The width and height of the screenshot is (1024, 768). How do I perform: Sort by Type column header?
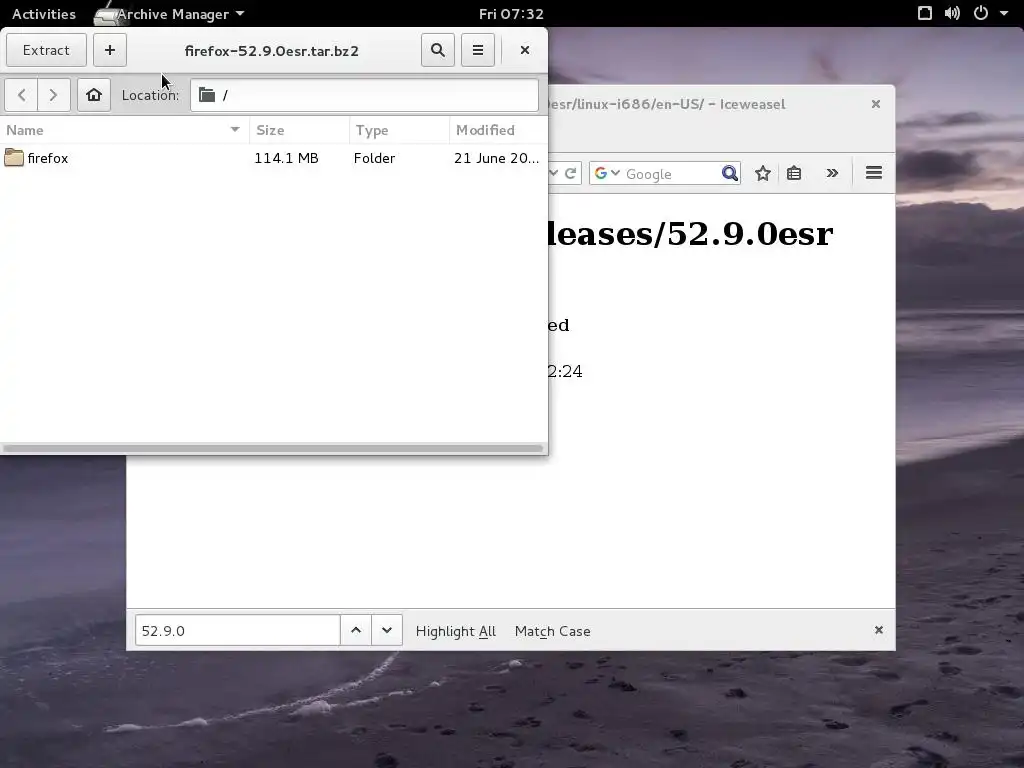point(399,130)
